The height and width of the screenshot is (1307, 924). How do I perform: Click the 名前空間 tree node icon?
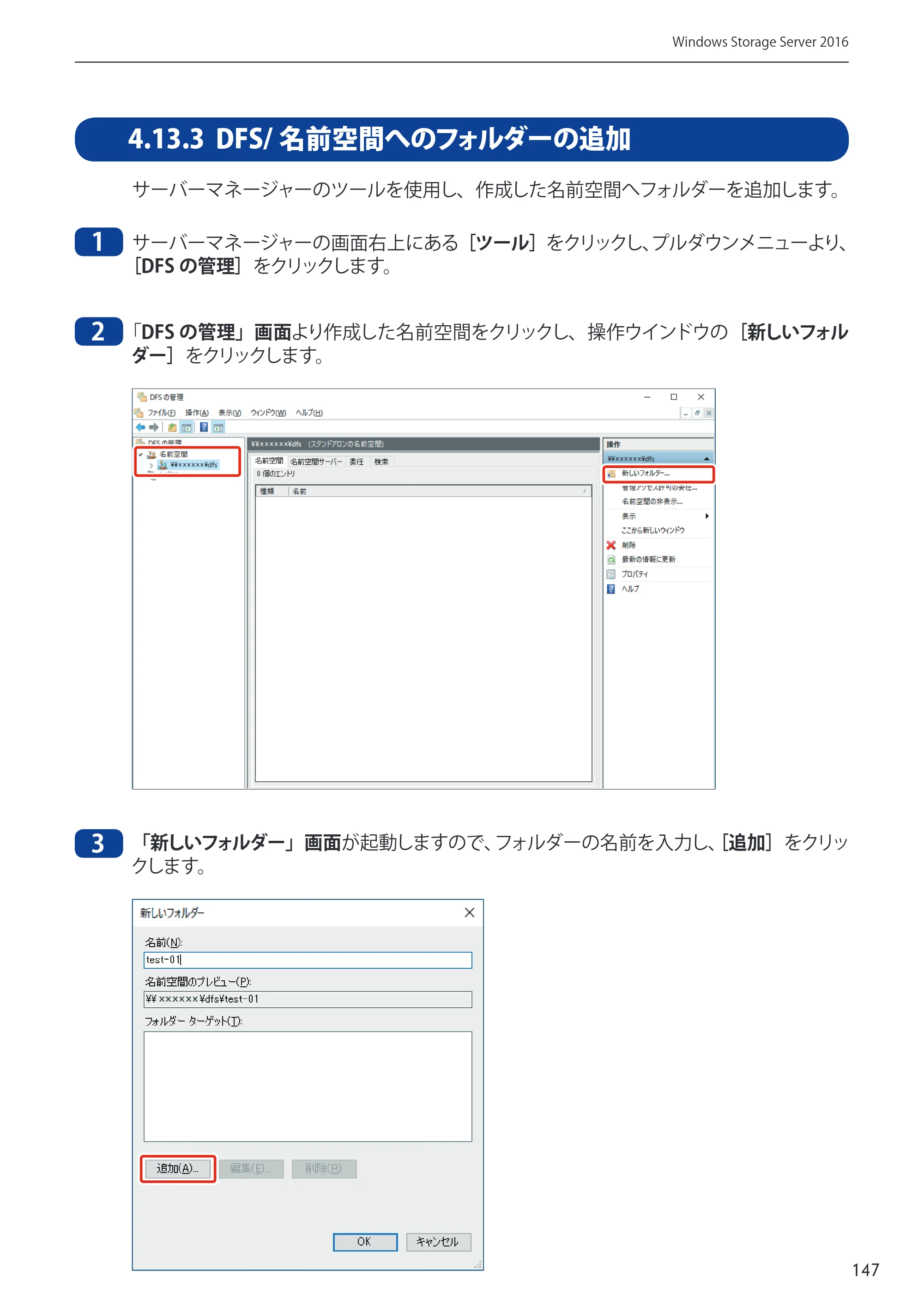click(x=151, y=454)
